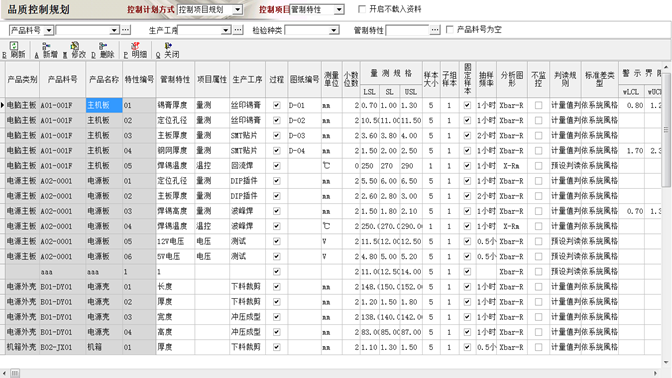Select the 锡膏厚度 cell
The height and width of the screenshot is (378, 672).
pos(175,105)
